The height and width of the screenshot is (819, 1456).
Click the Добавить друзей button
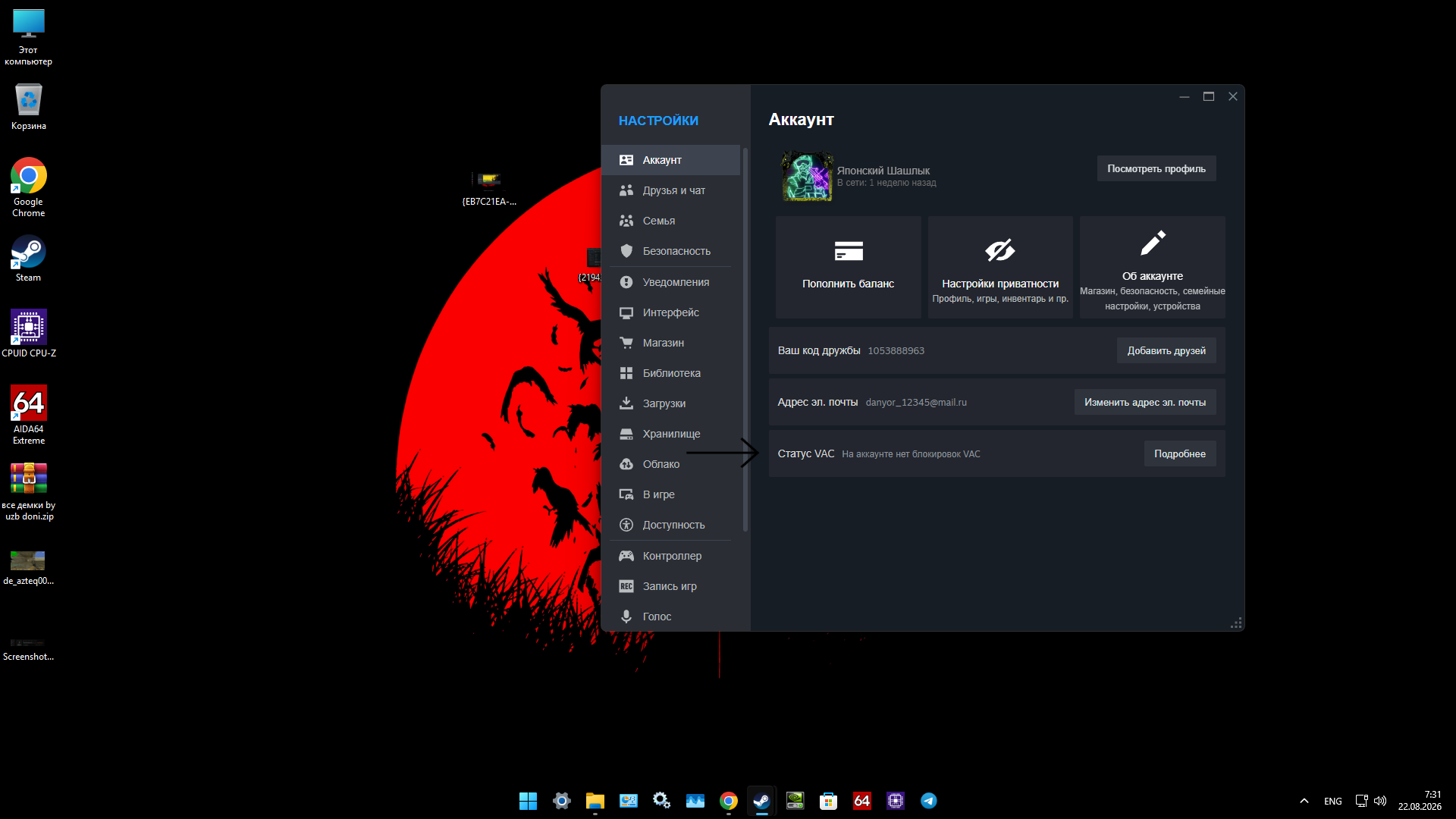coord(1166,350)
